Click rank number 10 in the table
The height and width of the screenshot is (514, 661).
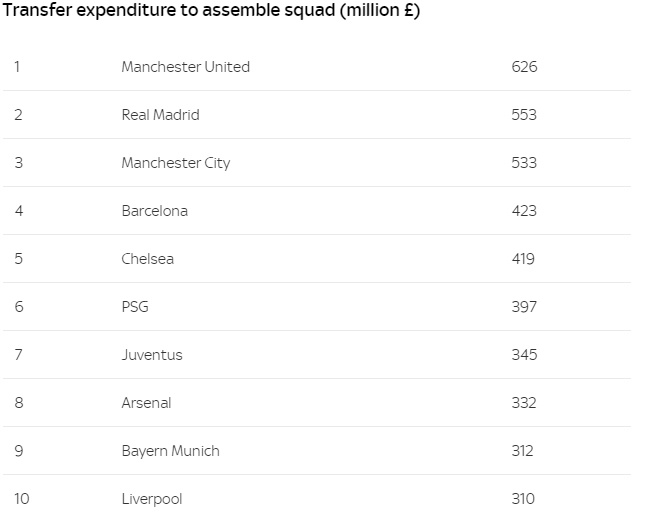(x=21, y=499)
